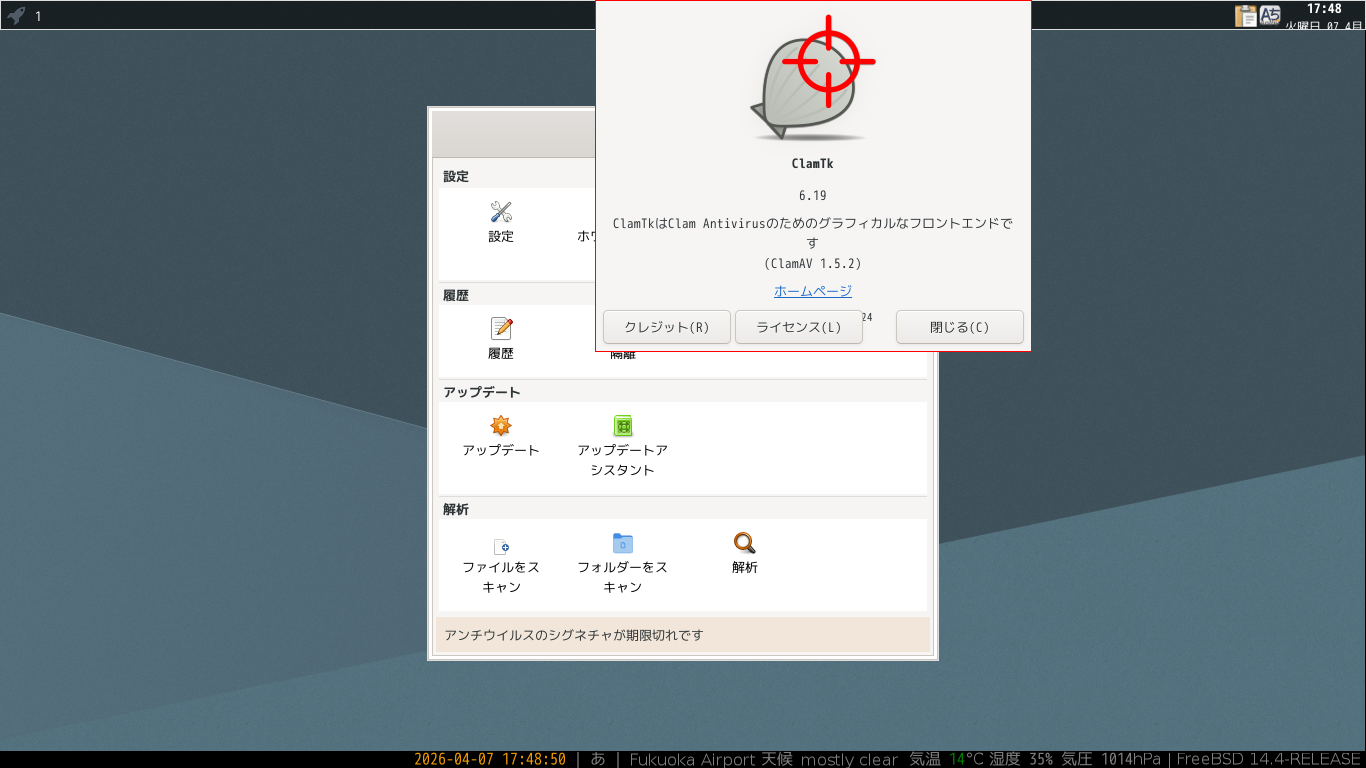1366x768 pixels.
Task: Select workspace 1 in the top panel
Action: point(38,16)
